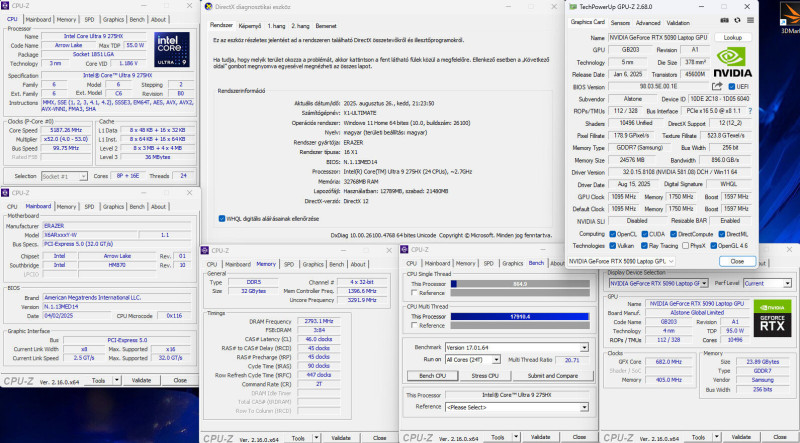800x443 pixels.
Task: Click the multi thread 17910.4 score bar
Action: coord(519,316)
